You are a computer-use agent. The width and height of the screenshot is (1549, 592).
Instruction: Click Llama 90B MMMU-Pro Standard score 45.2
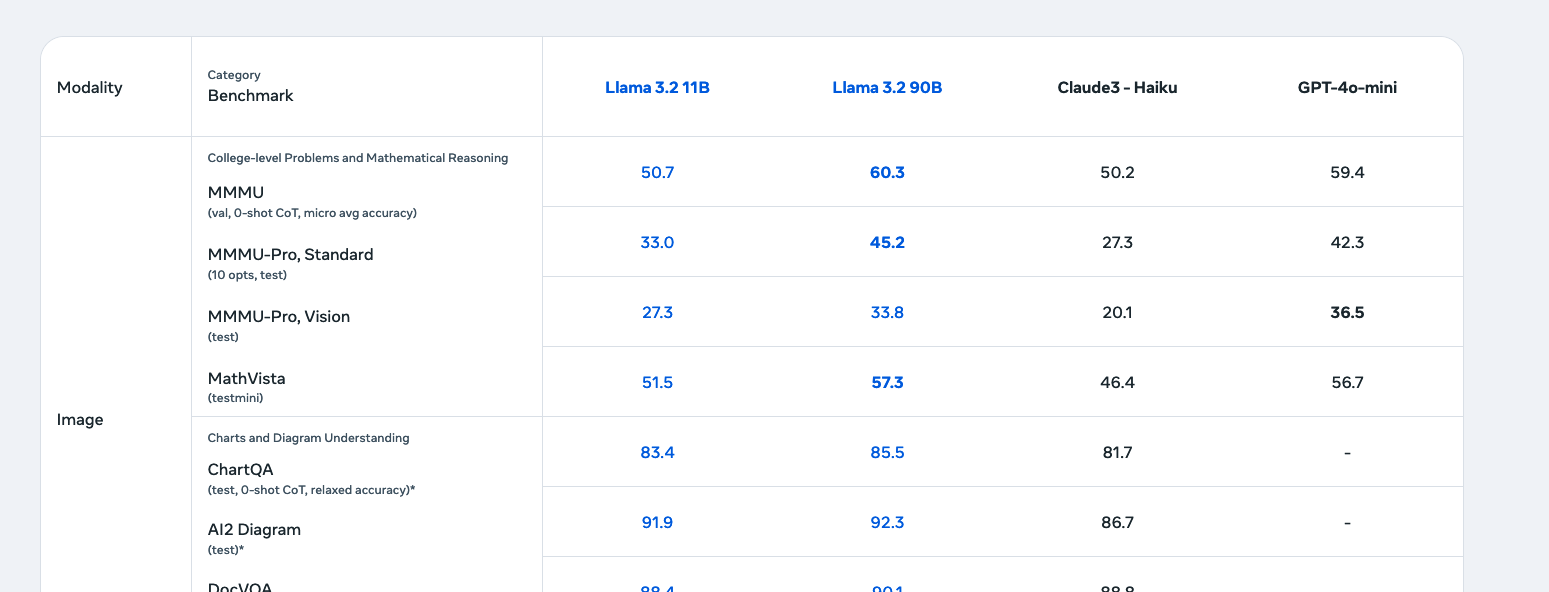(x=887, y=242)
